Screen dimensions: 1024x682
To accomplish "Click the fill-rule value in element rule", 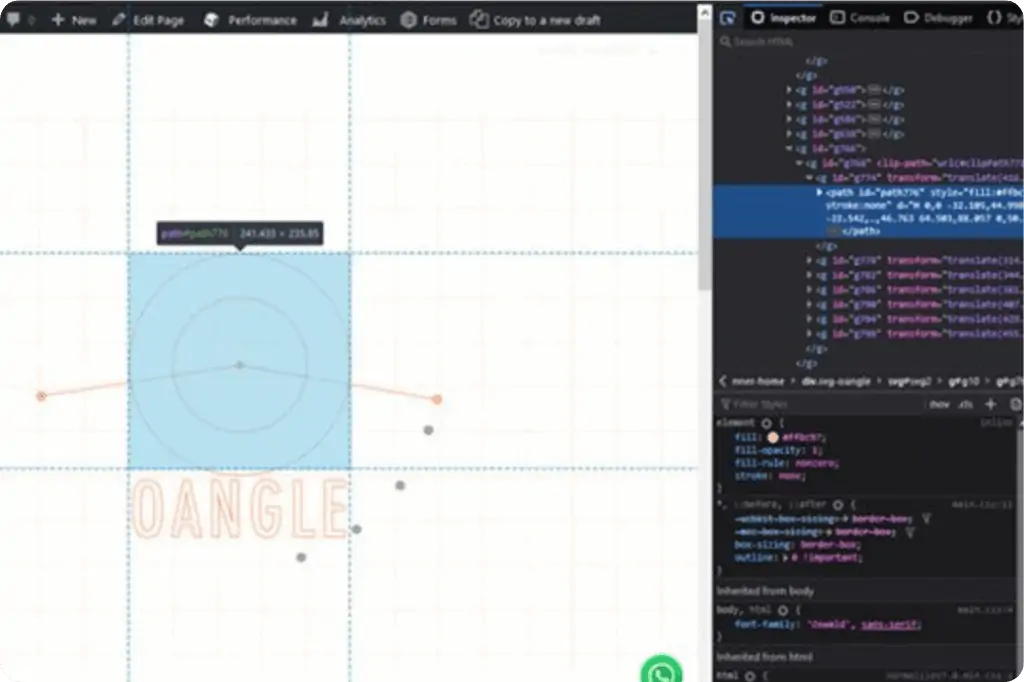I will [816, 463].
